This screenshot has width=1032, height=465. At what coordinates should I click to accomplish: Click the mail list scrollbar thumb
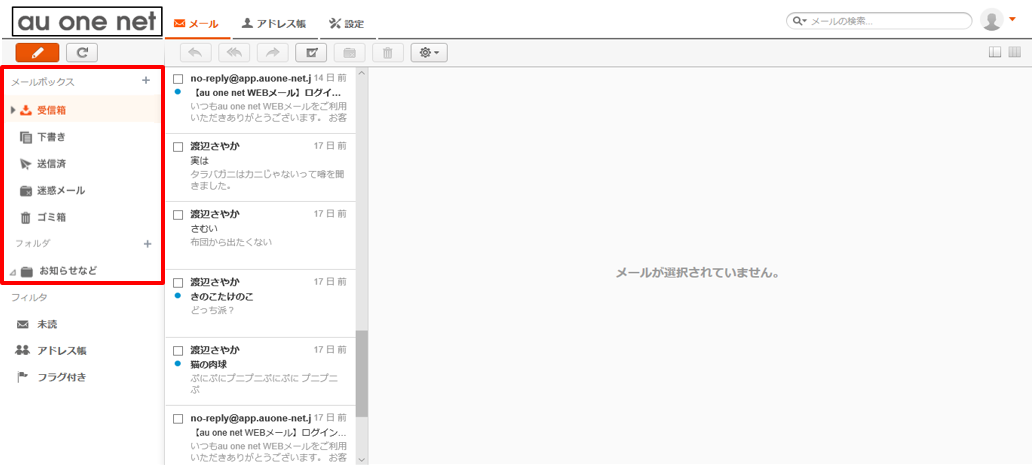(x=361, y=374)
